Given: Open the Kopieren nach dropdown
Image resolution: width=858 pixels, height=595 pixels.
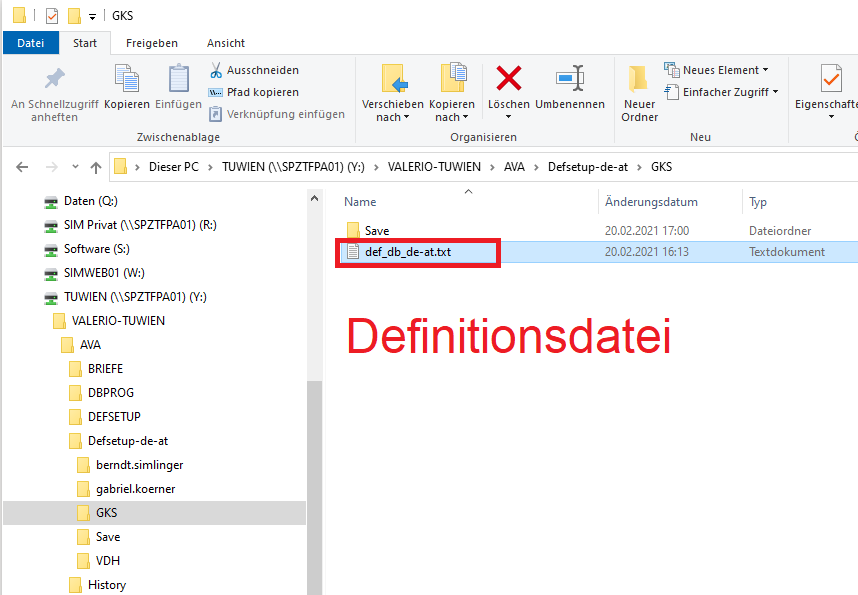Looking at the screenshot, I should click(452, 117).
